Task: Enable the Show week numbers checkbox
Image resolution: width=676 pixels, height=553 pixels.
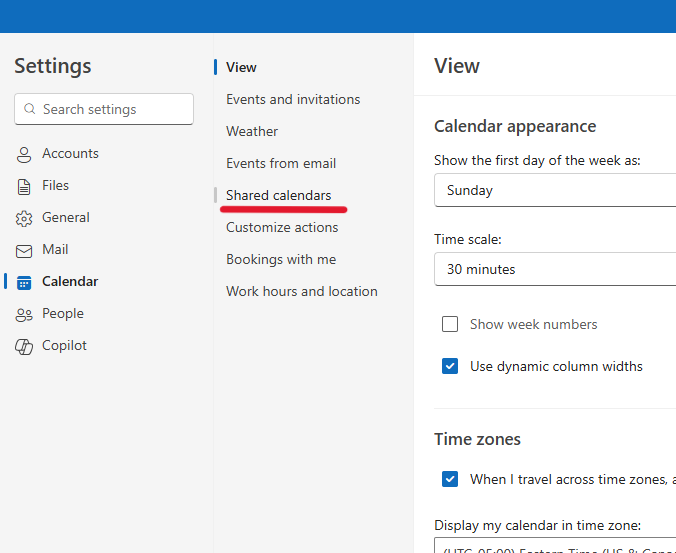Action: point(450,324)
